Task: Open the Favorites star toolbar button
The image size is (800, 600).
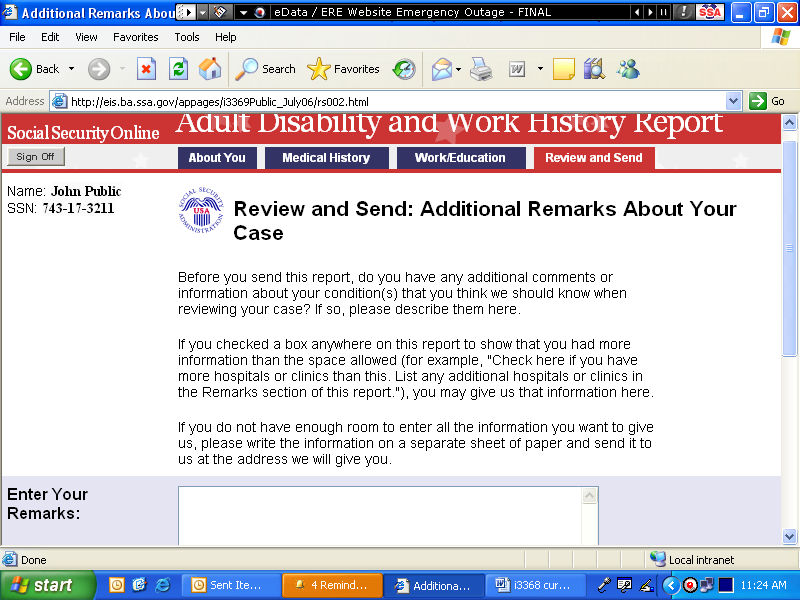Action: coord(344,69)
